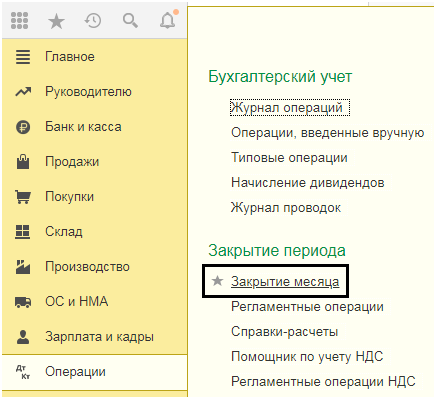Click the cart icon for Покупки

23,197
